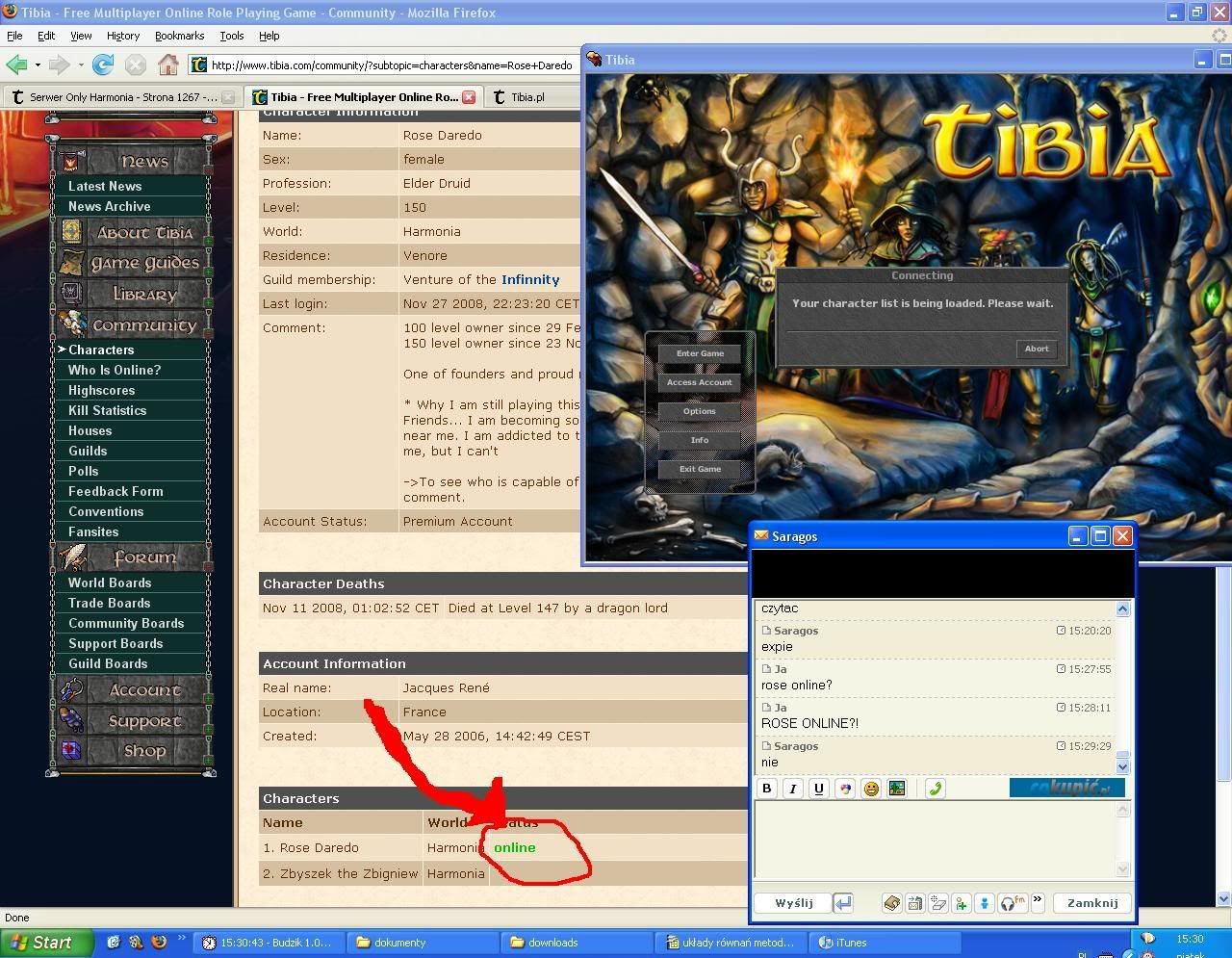The width and height of the screenshot is (1232, 958).
Task: Open the radio headphones FM icon
Action: (x=1013, y=902)
